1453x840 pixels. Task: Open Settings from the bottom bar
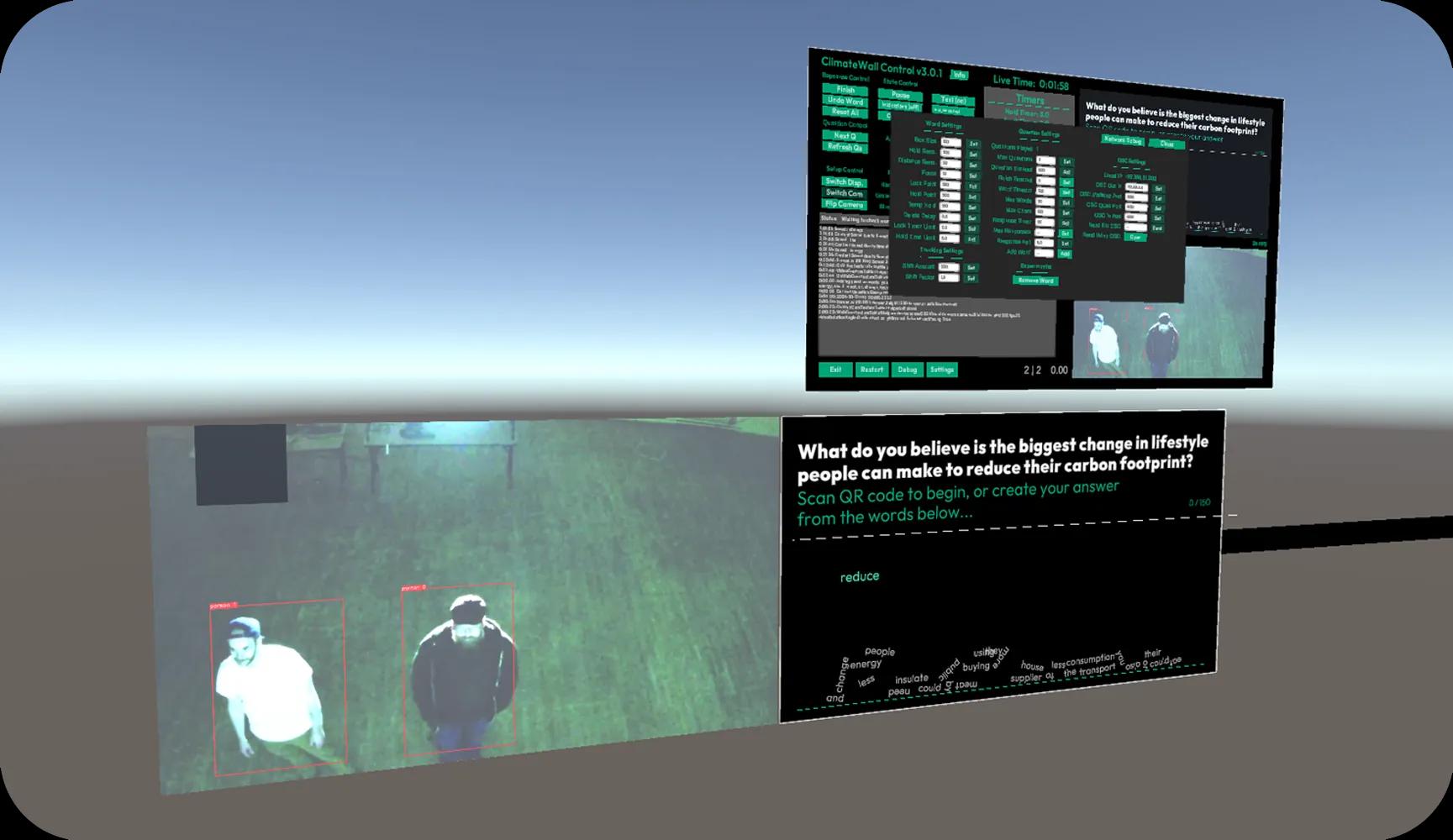pyautogui.click(x=942, y=370)
